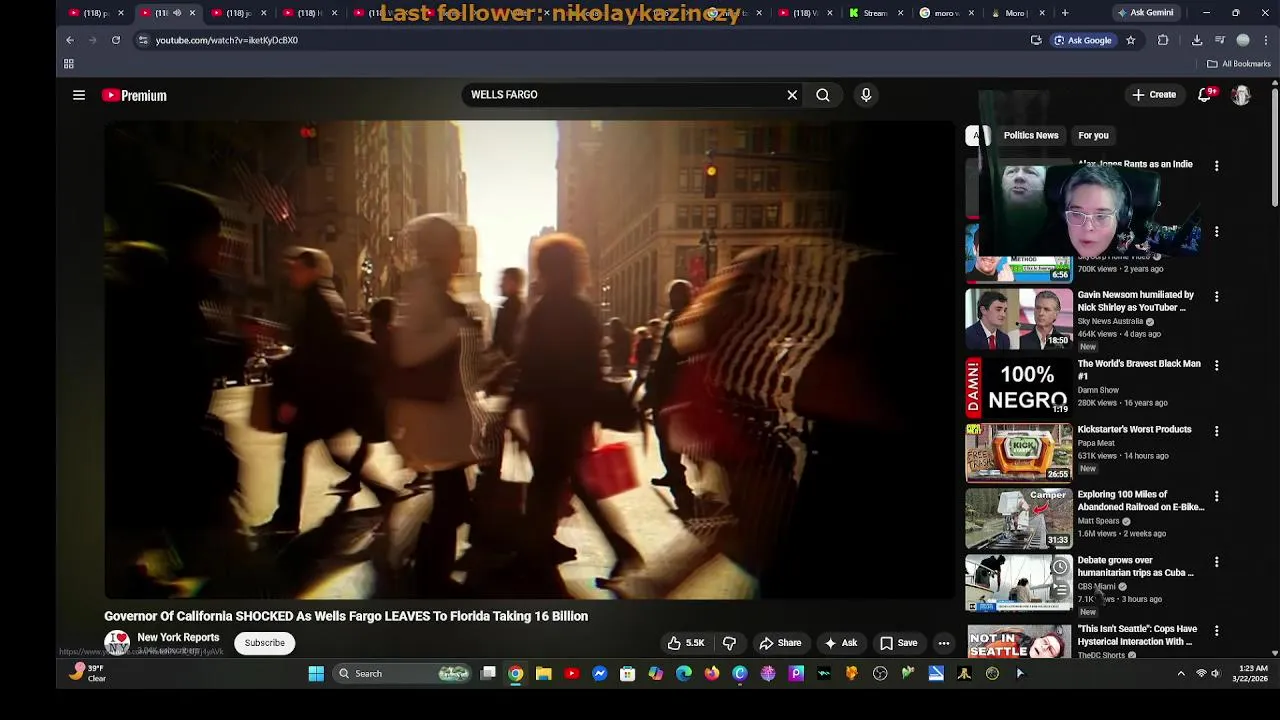Viewport: 1280px width, 720px height.
Task: Click the Sky News Australia channel name
Action: point(1110,322)
